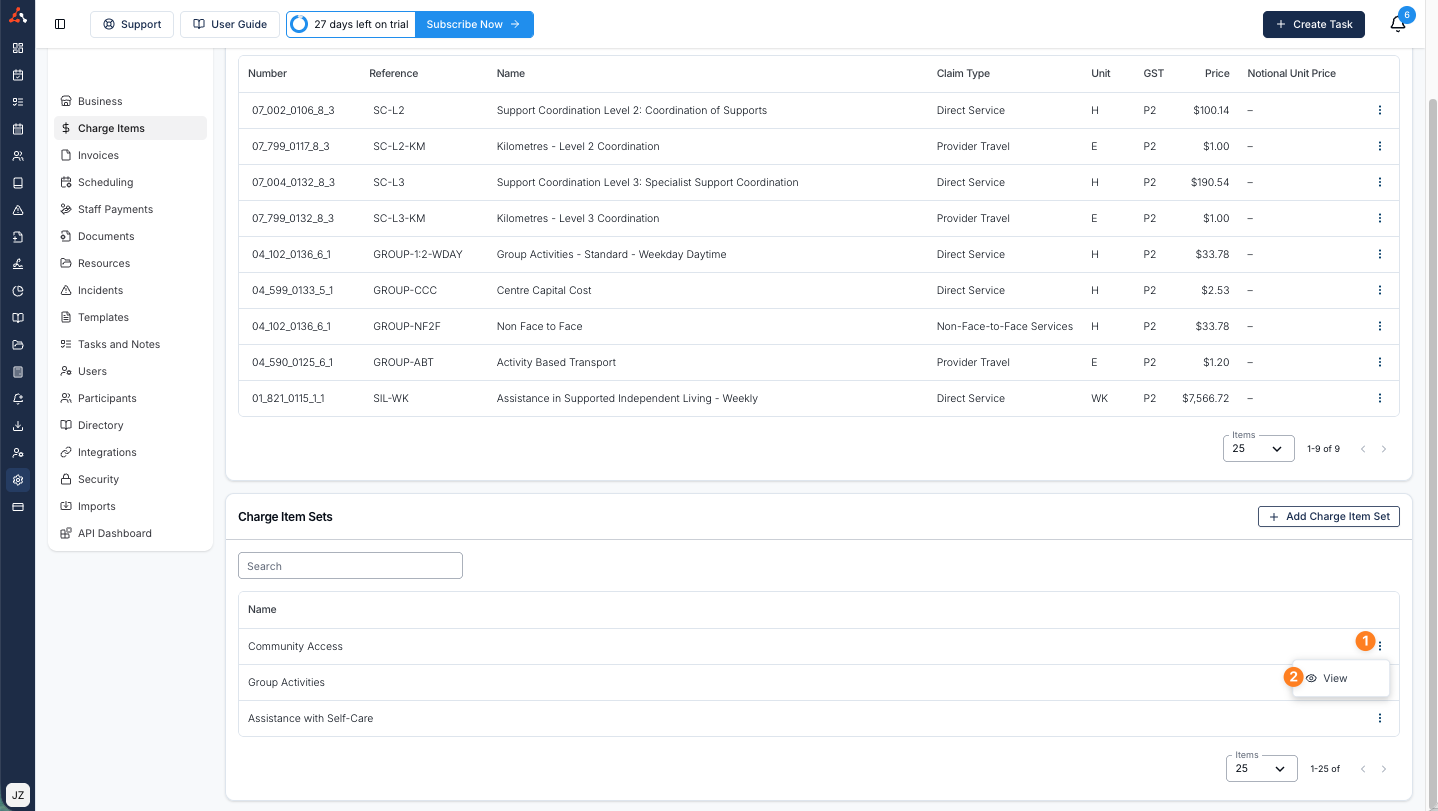Focus the Charge Item Sets search field
Image resolution: width=1438 pixels, height=811 pixels.
pos(350,566)
